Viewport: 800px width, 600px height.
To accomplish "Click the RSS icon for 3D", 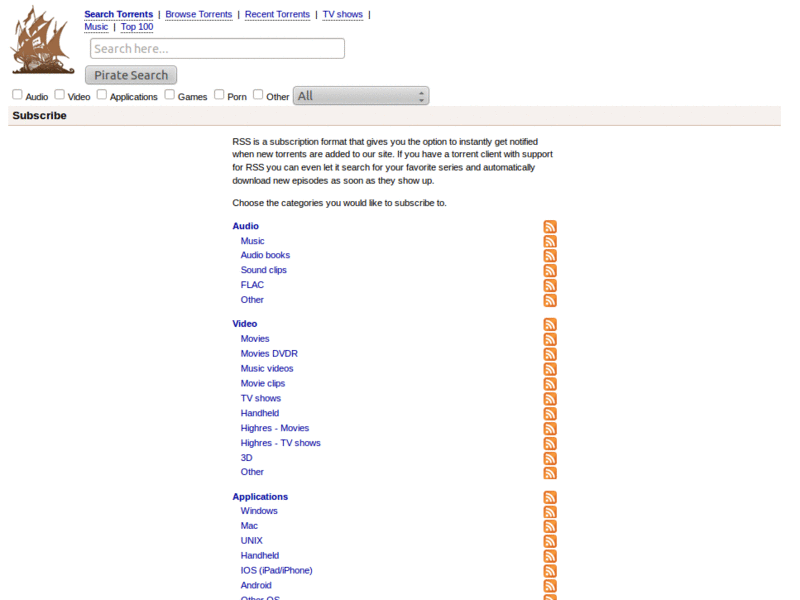I will click(550, 458).
